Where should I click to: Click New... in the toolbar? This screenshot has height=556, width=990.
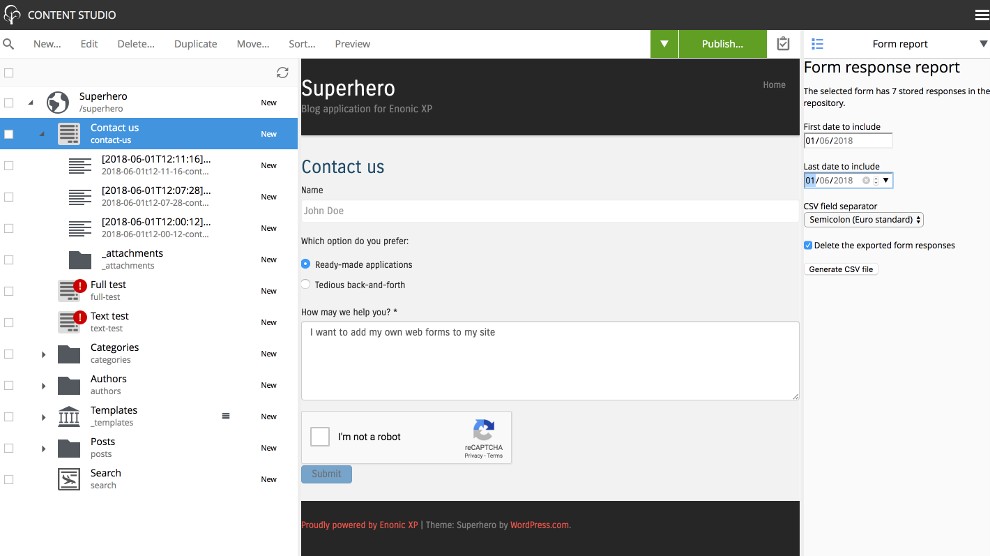(x=47, y=44)
